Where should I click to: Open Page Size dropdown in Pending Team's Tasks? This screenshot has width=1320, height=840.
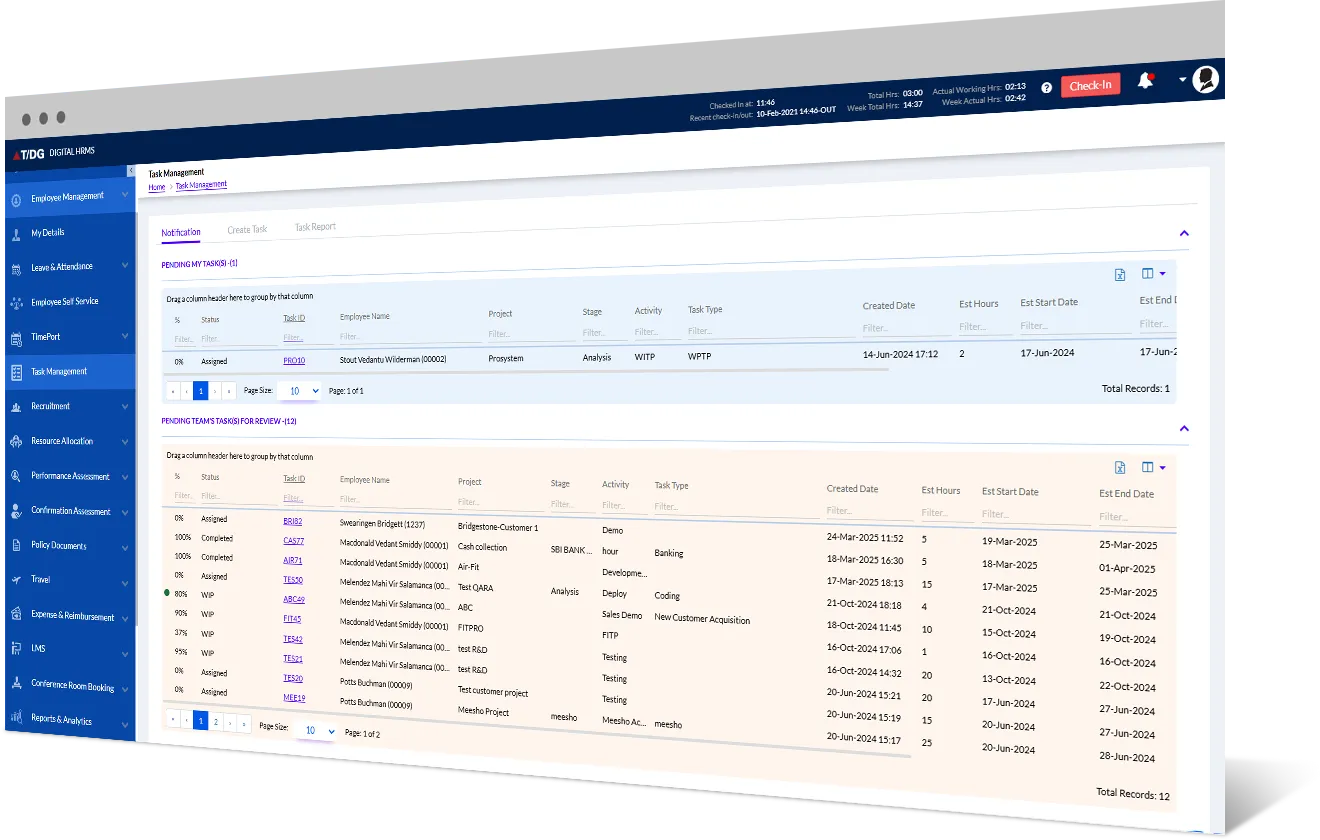(316, 731)
